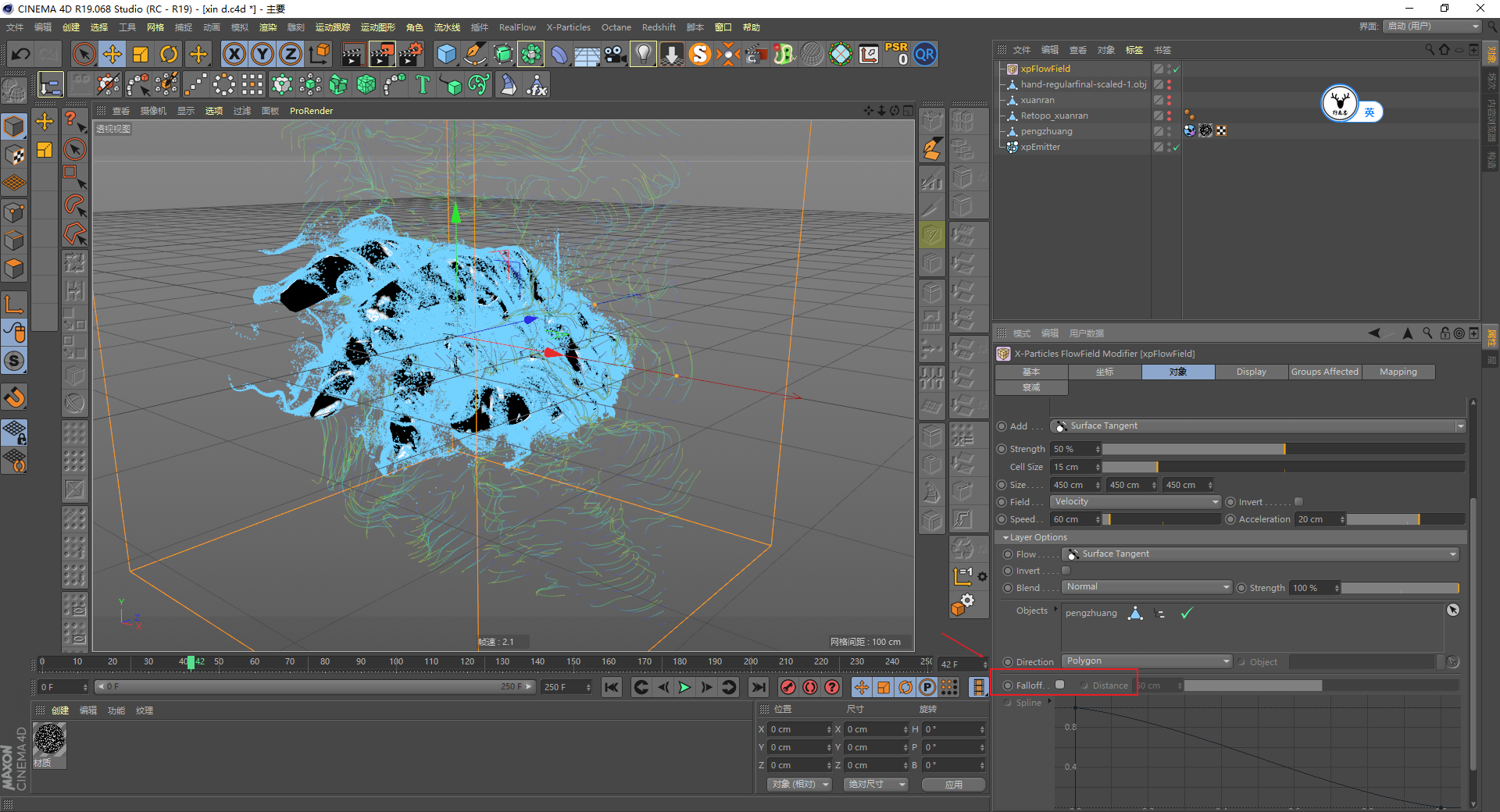Click the Speed 60 cm input field
This screenshot has height=812, width=1500.
(1073, 519)
